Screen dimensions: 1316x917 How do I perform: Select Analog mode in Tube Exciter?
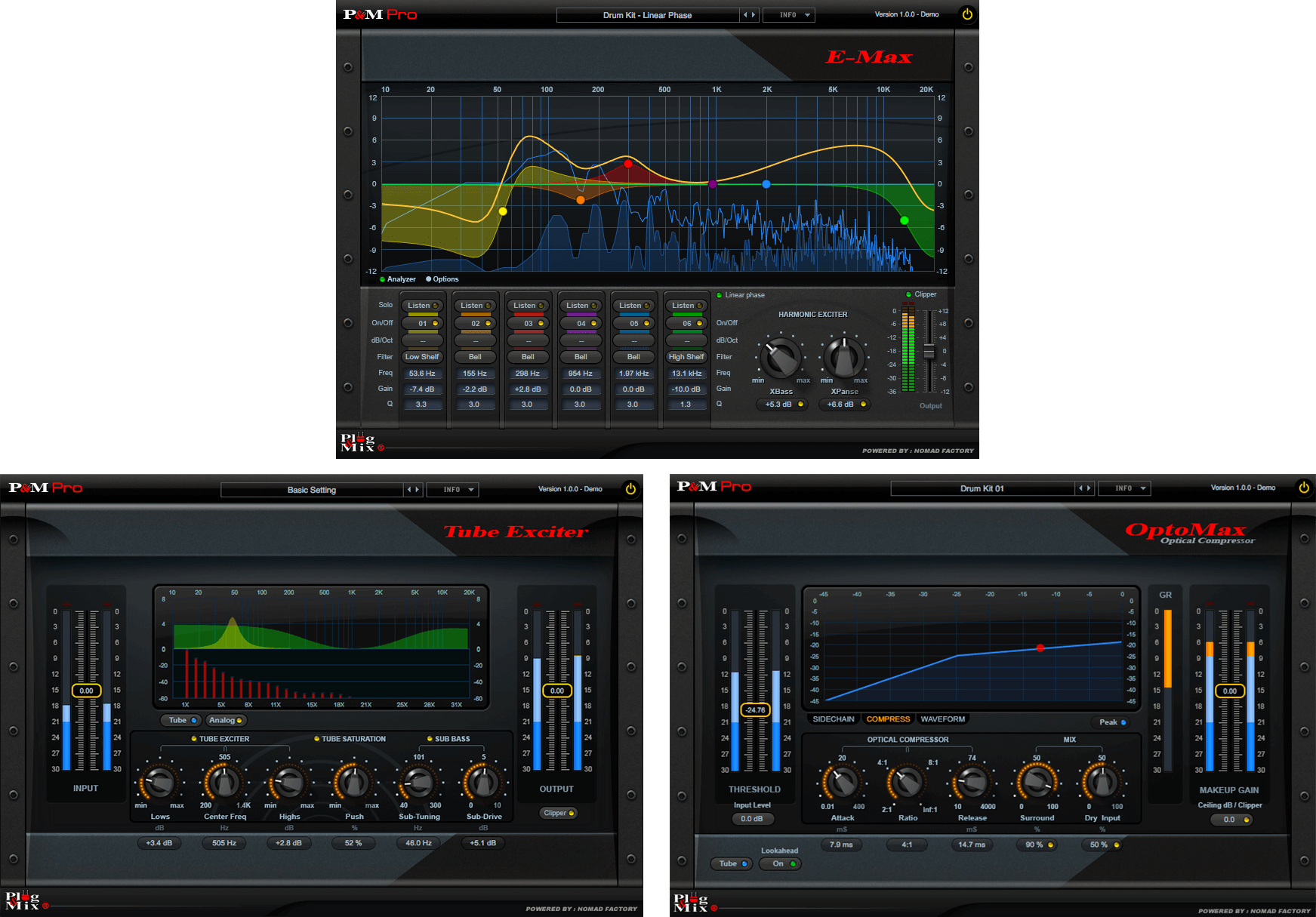tap(226, 720)
